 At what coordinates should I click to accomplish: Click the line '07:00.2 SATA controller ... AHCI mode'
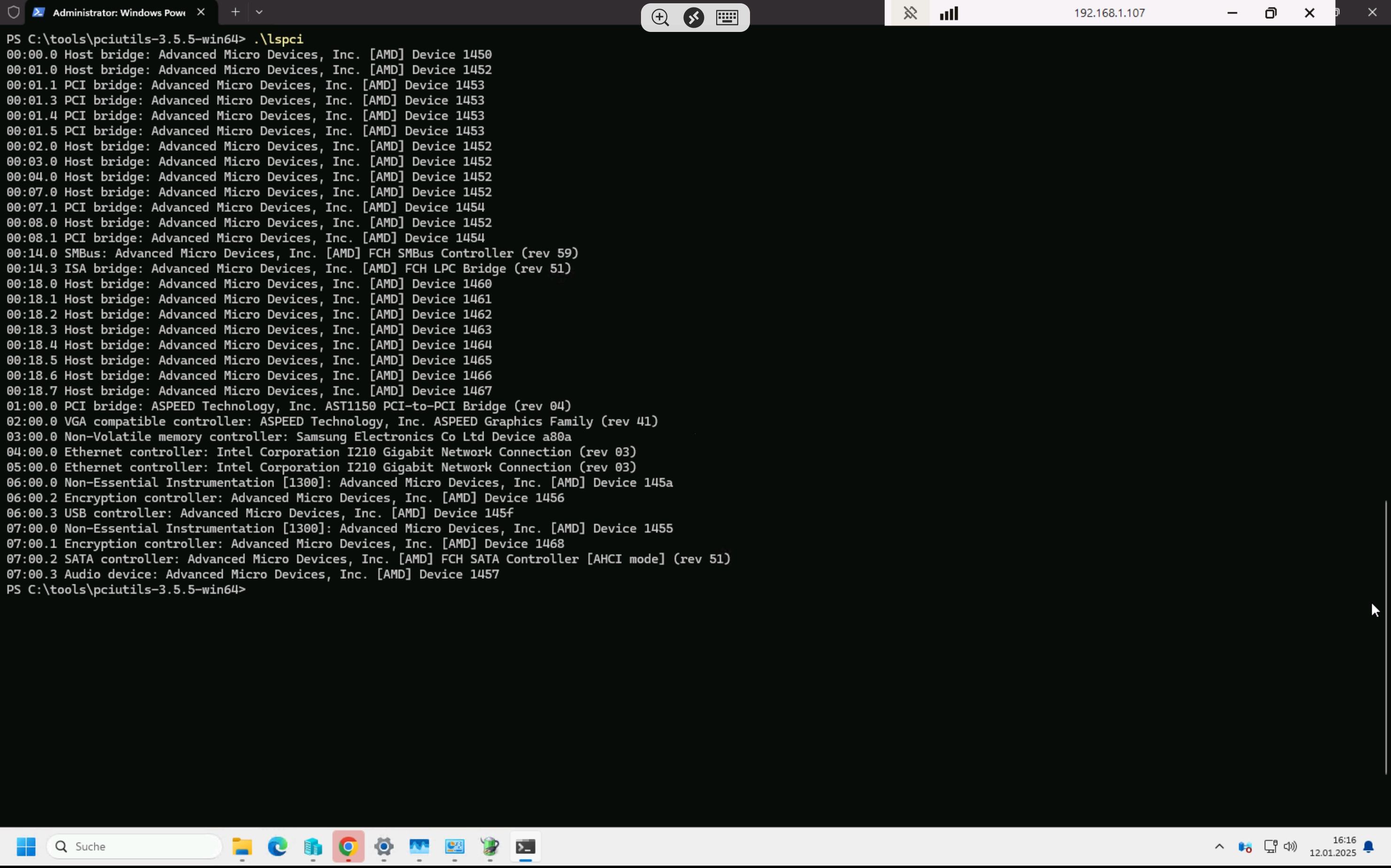click(x=369, y=559)
